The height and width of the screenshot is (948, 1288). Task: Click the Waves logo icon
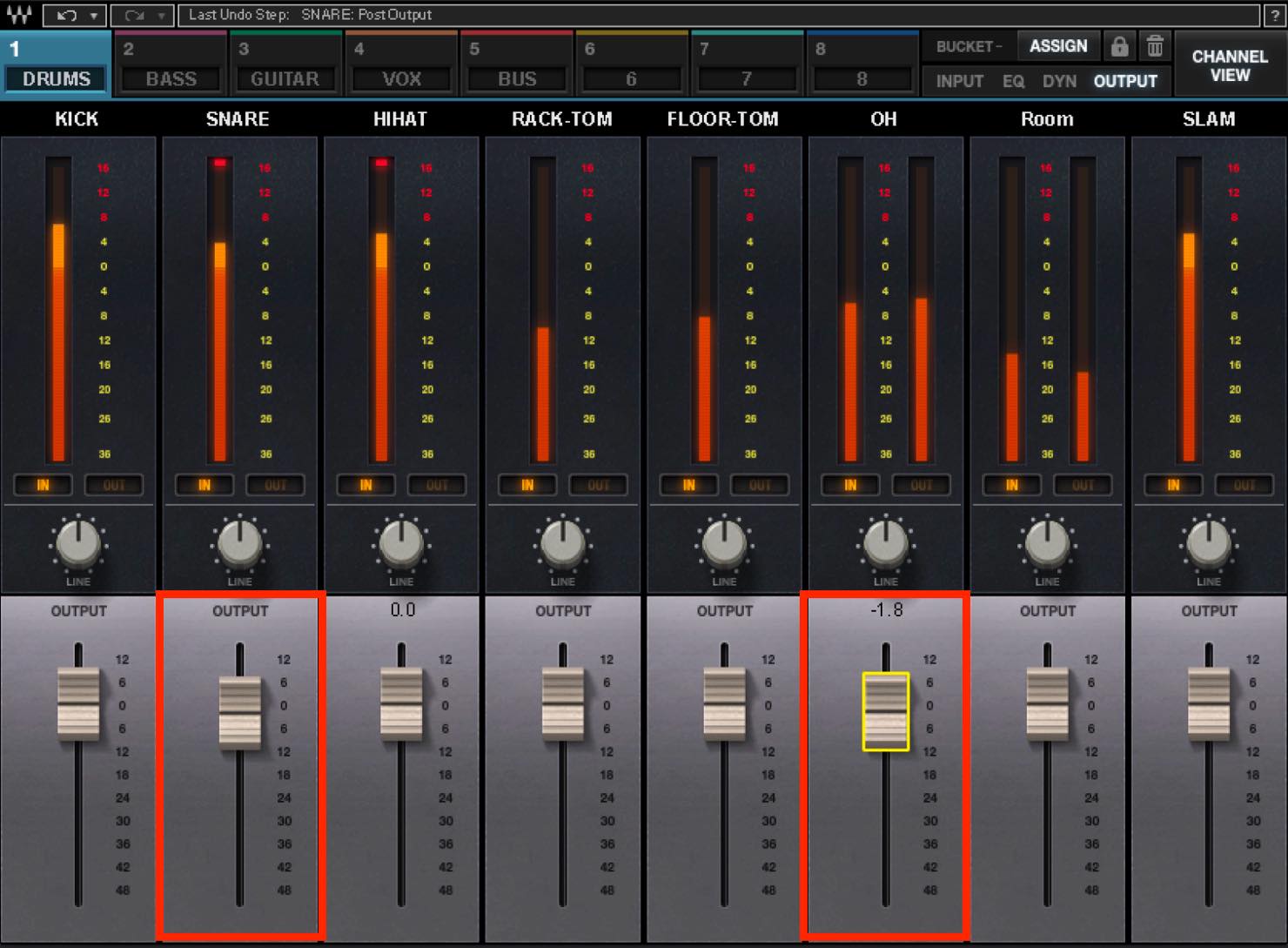pos(19,15)
